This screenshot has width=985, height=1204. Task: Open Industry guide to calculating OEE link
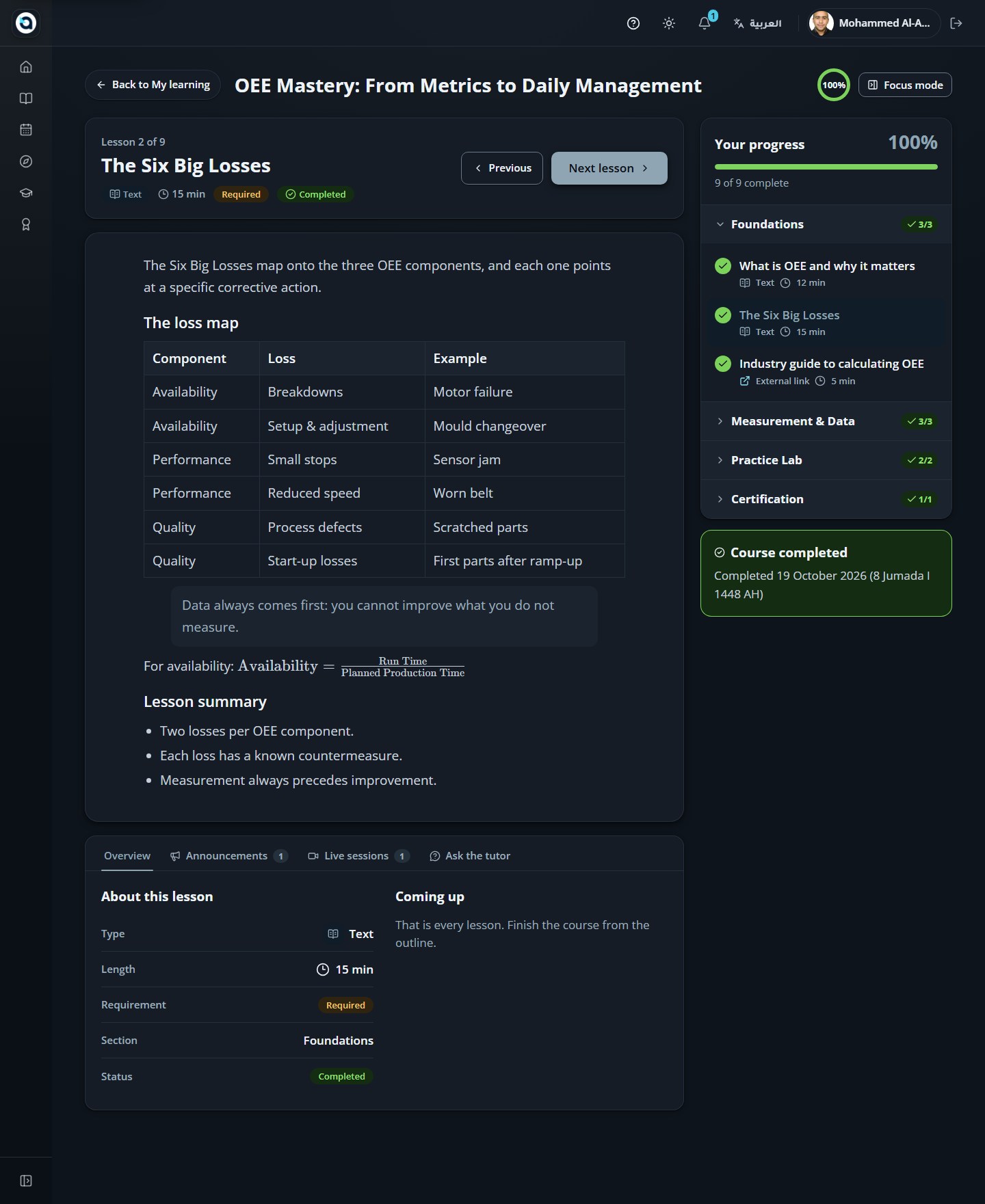pyautogui.click(x=826, y=372)
